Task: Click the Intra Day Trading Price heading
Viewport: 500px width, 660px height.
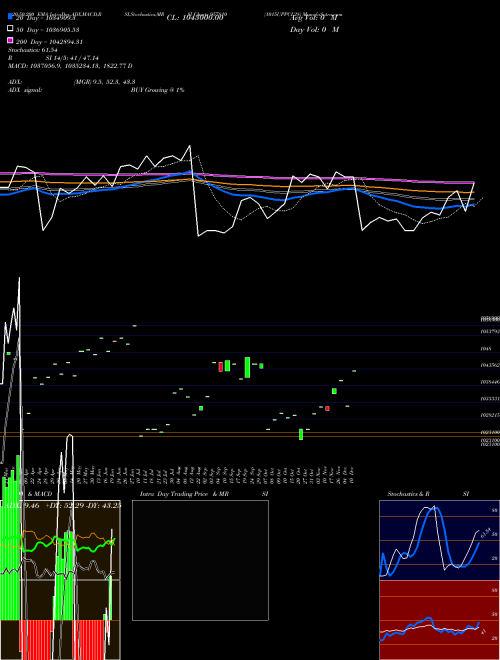Action: click(x=204, y=494)
